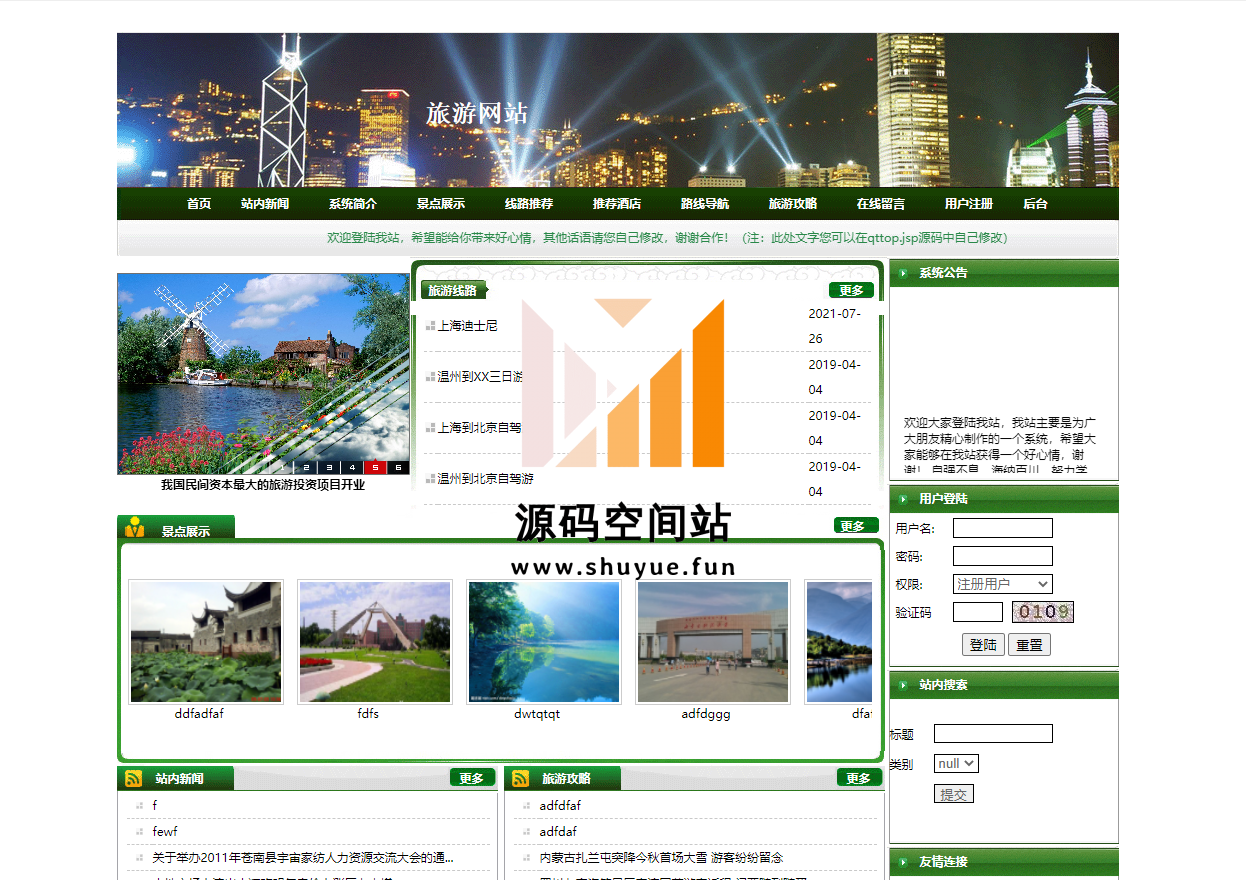Viewport: 1246px width, 880px height.
Task: Open the fdfs monument thumbnail
Action: (375, 642)
